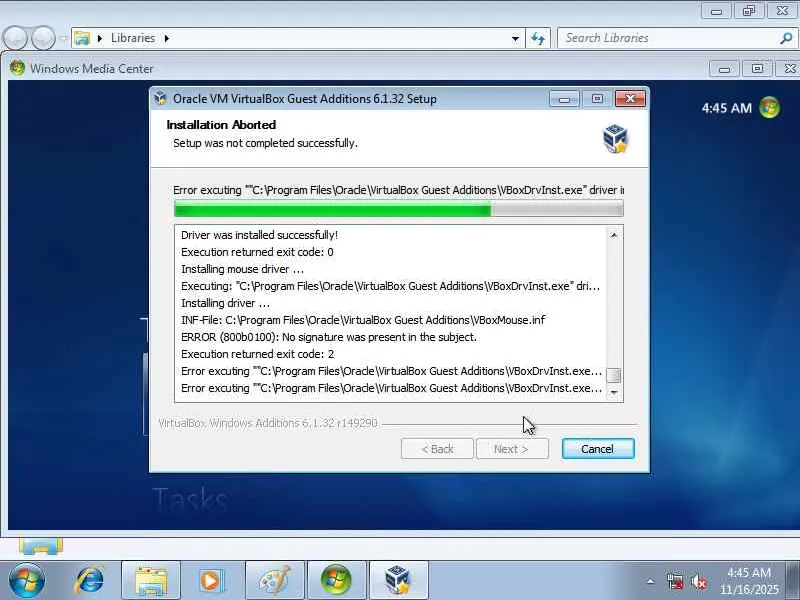
Task: Minimize the Guest Additions Setup window
Action: (564, 98)
